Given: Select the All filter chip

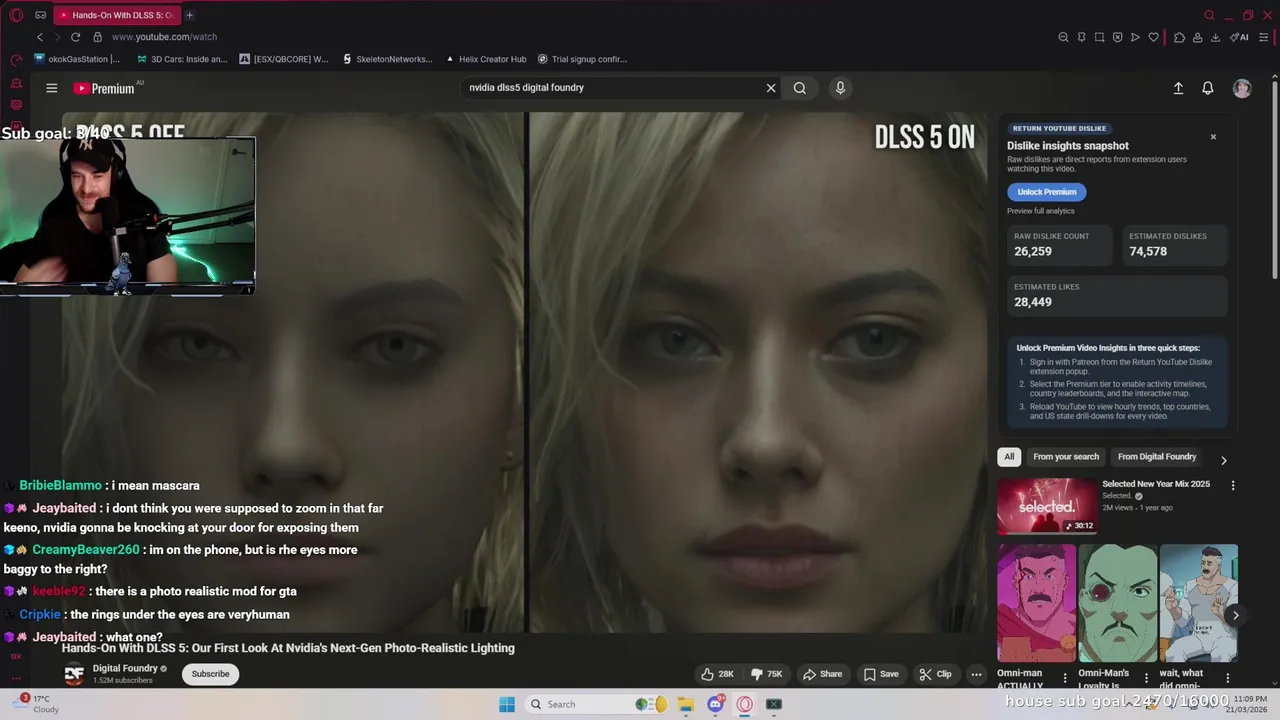Looking at the screenshot, I should 1009,457.
